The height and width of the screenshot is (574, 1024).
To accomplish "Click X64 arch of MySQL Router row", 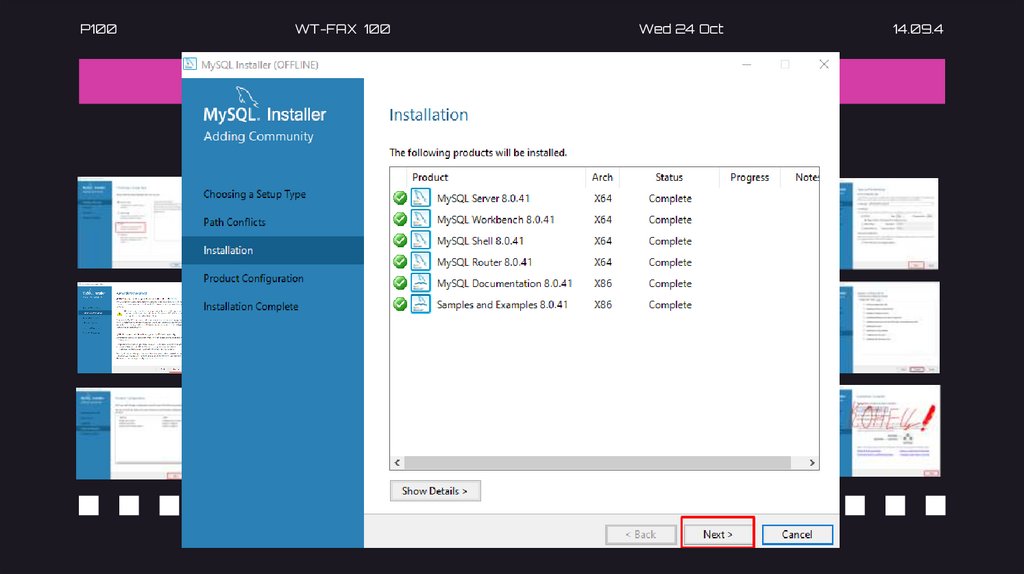I will click(x=603, y=262).
